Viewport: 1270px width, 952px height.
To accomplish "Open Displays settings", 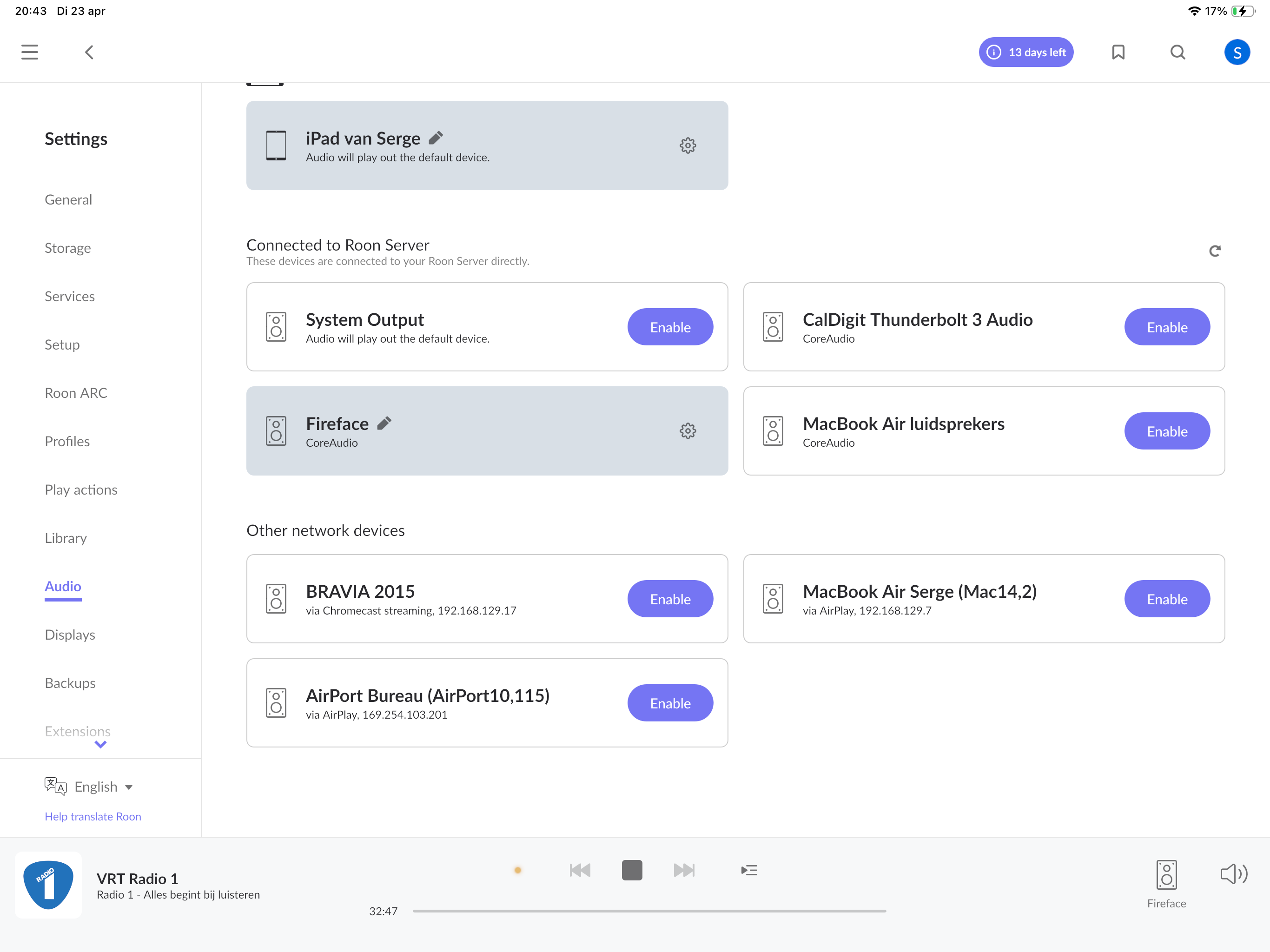I will coord(70,635).
